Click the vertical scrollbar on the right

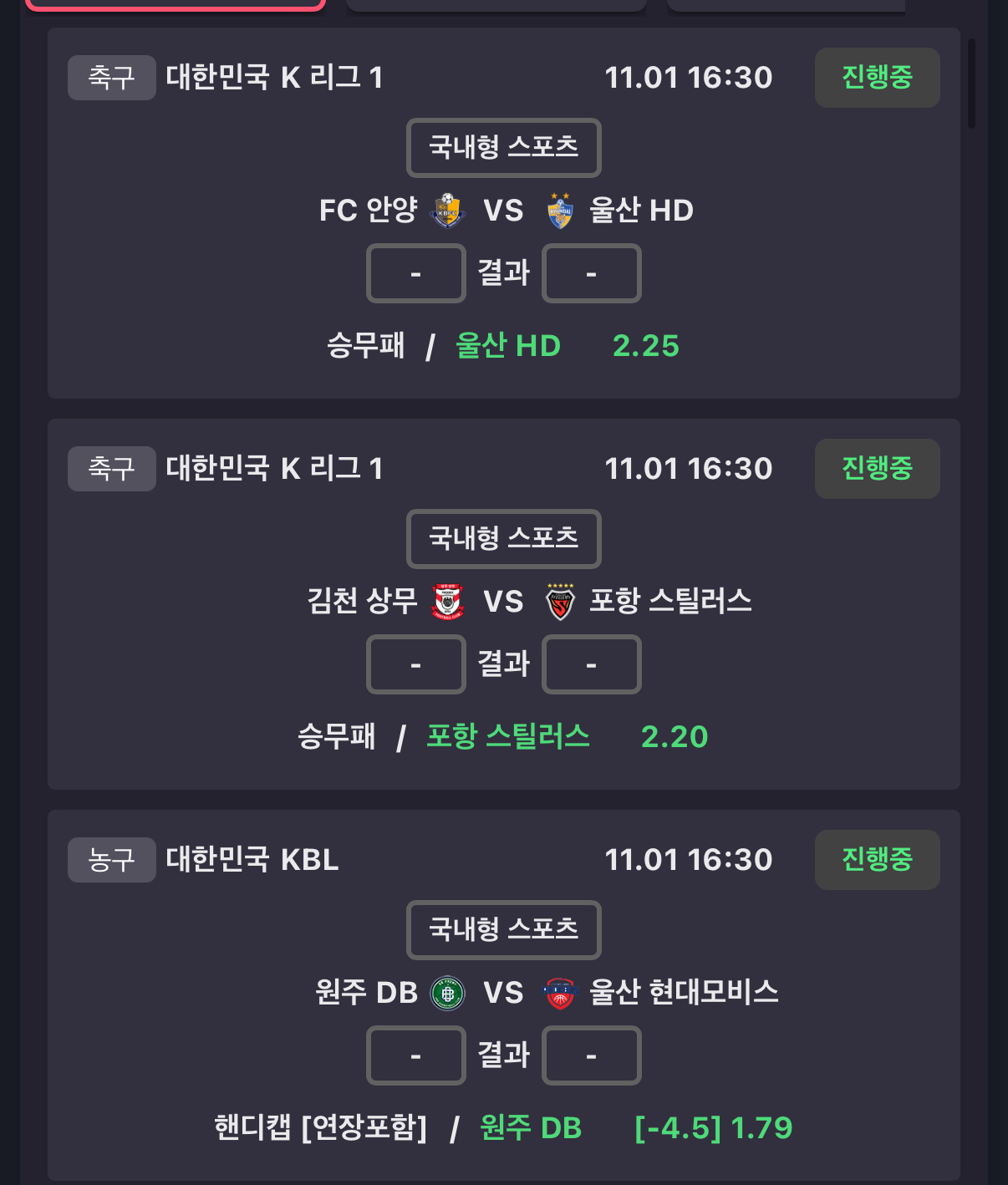pyautogui.click(x=971, y=84)
